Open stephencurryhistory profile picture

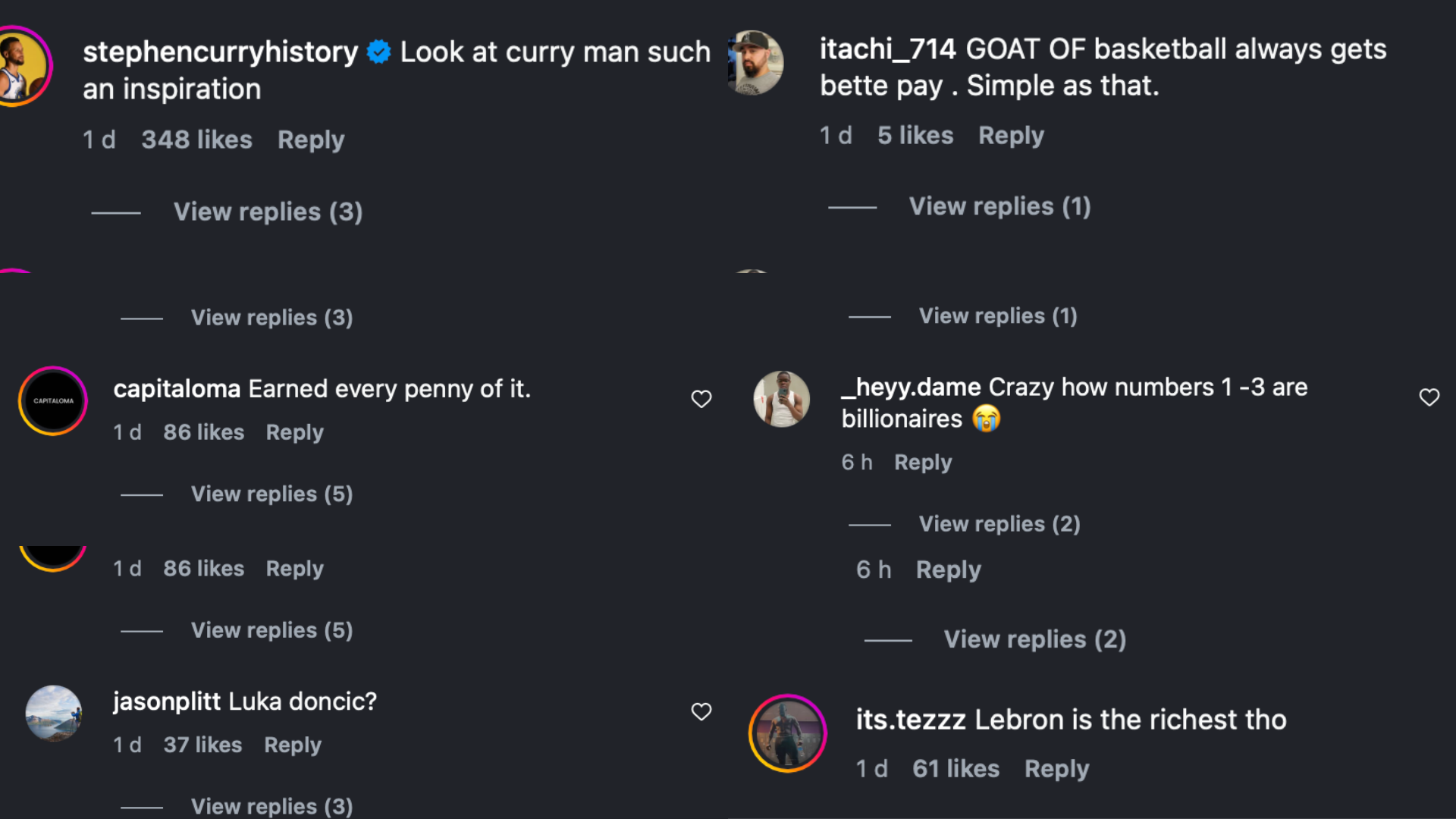pos(23,67)
